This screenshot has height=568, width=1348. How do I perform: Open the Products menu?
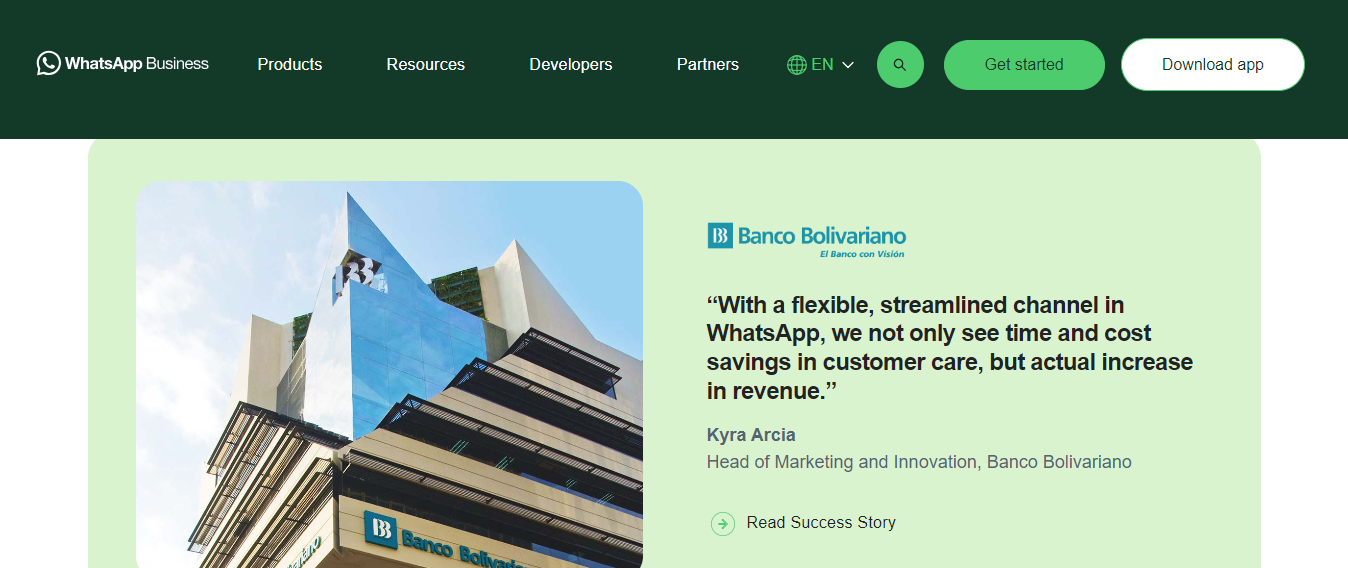tap(290, 64)
